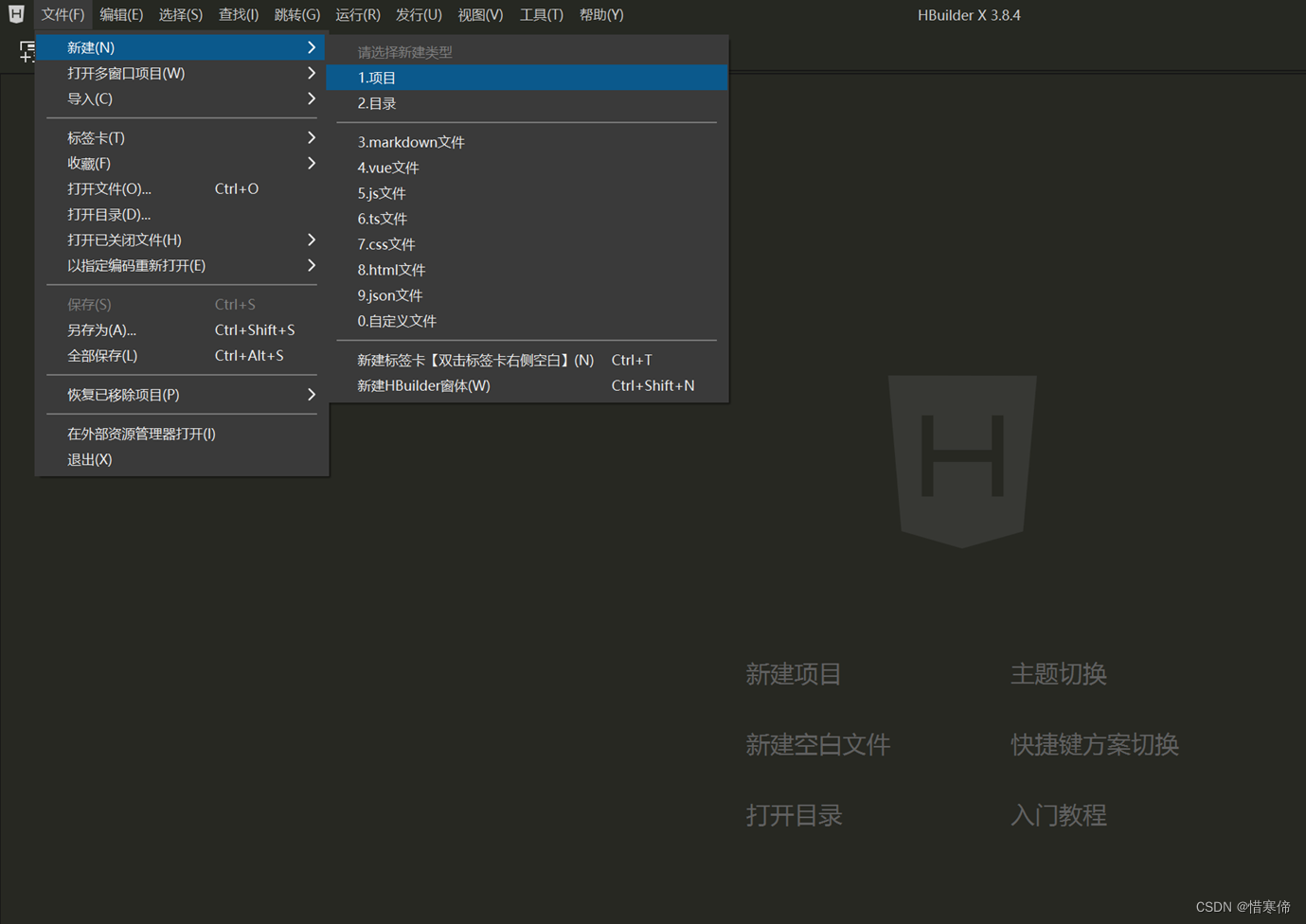The height and width of the screenshot is (924, 1306).
Task: Select 全部保存(L) in the File menu
Action: click(x=182, y=355)
